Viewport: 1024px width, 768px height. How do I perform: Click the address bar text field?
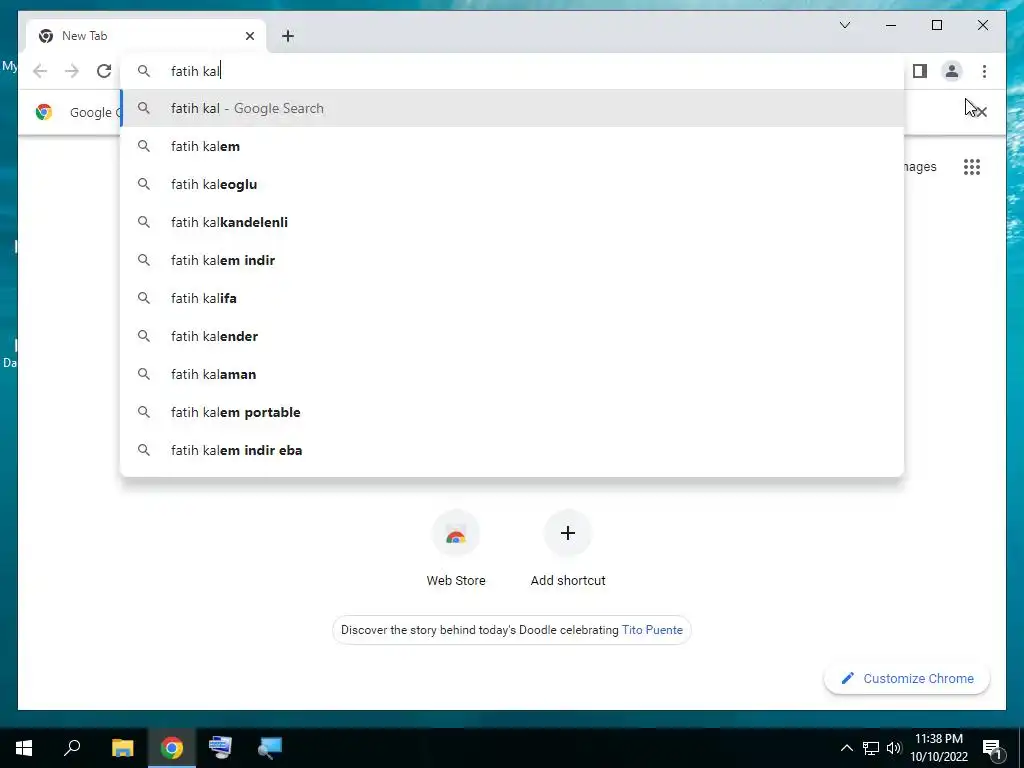[x=513, y=71]
